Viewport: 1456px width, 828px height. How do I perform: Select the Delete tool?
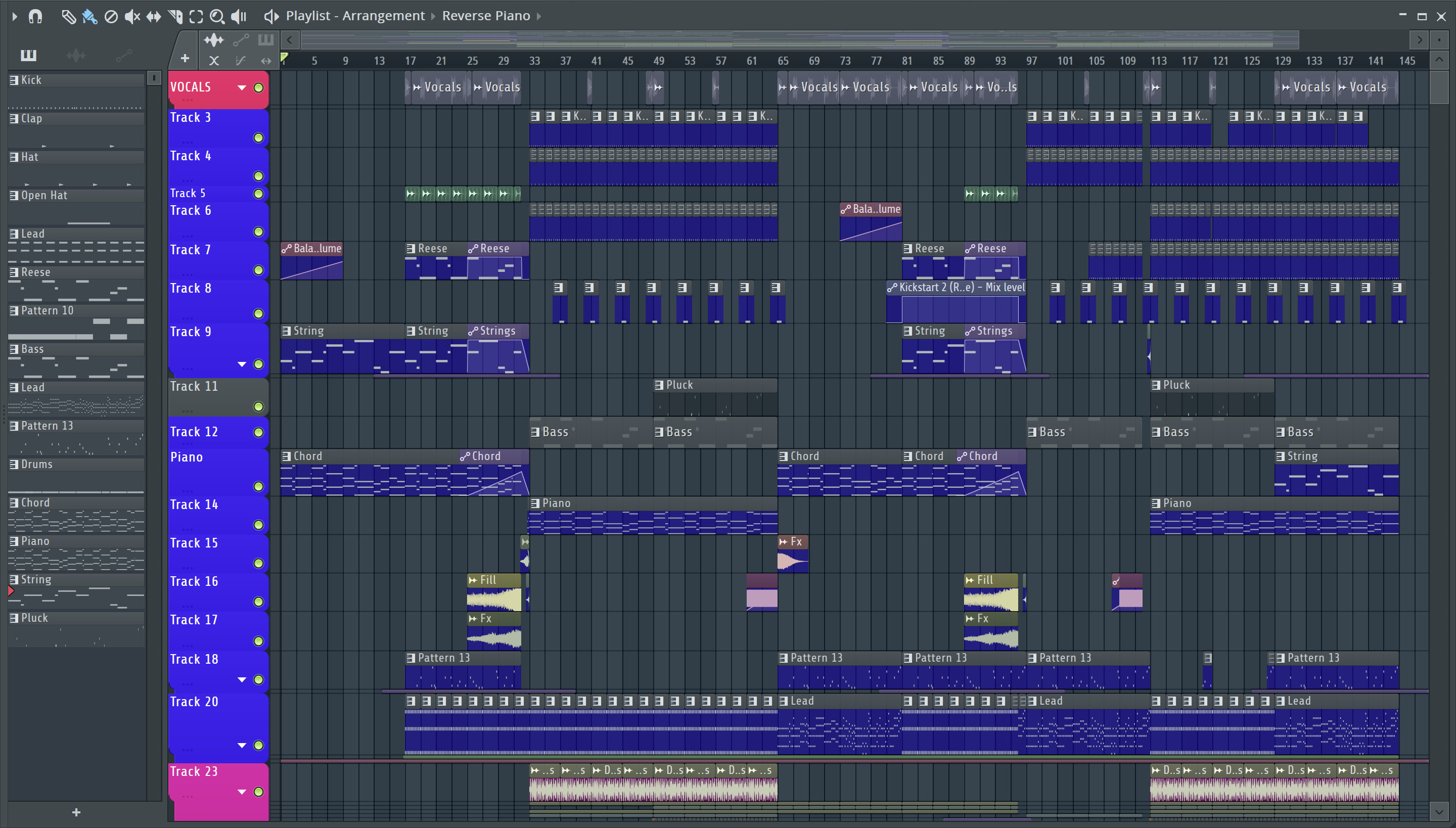coord(111,17)
